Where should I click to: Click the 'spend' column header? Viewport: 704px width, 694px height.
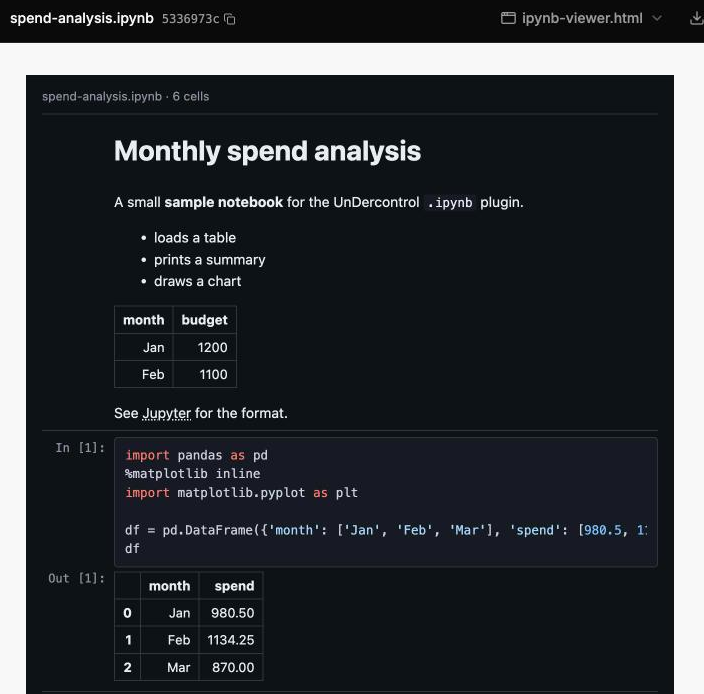click(x=231, y=586)
